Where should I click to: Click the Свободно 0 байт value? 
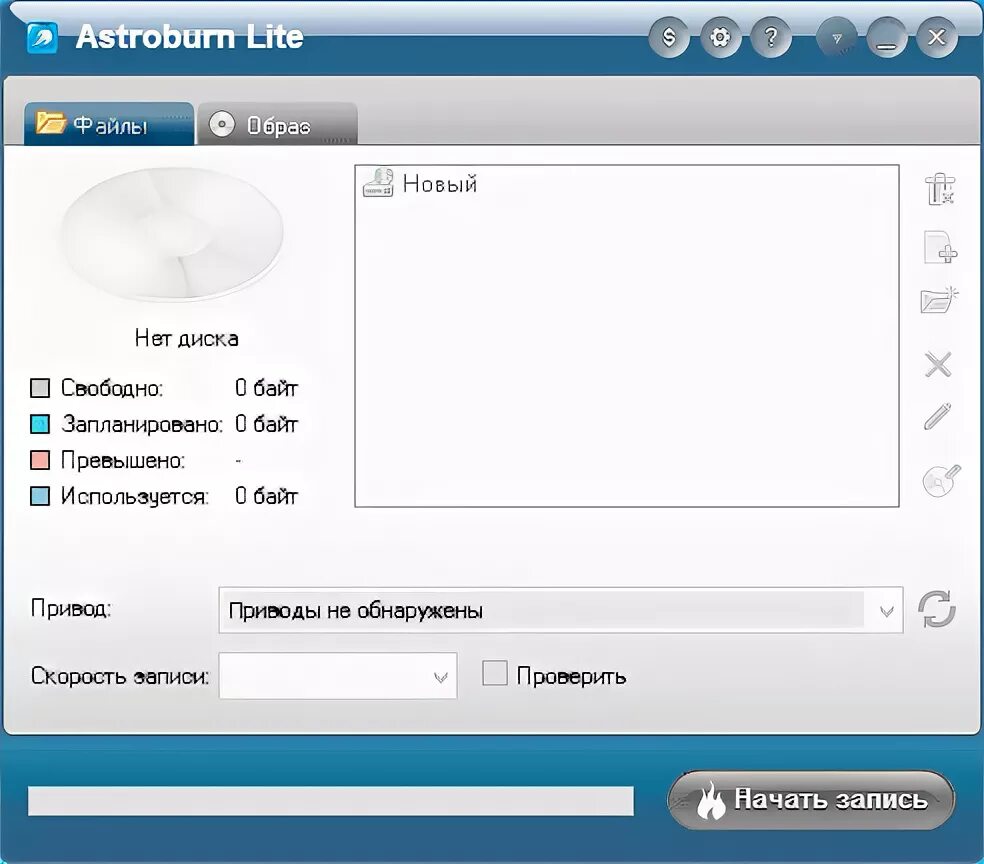pos(266,388)
